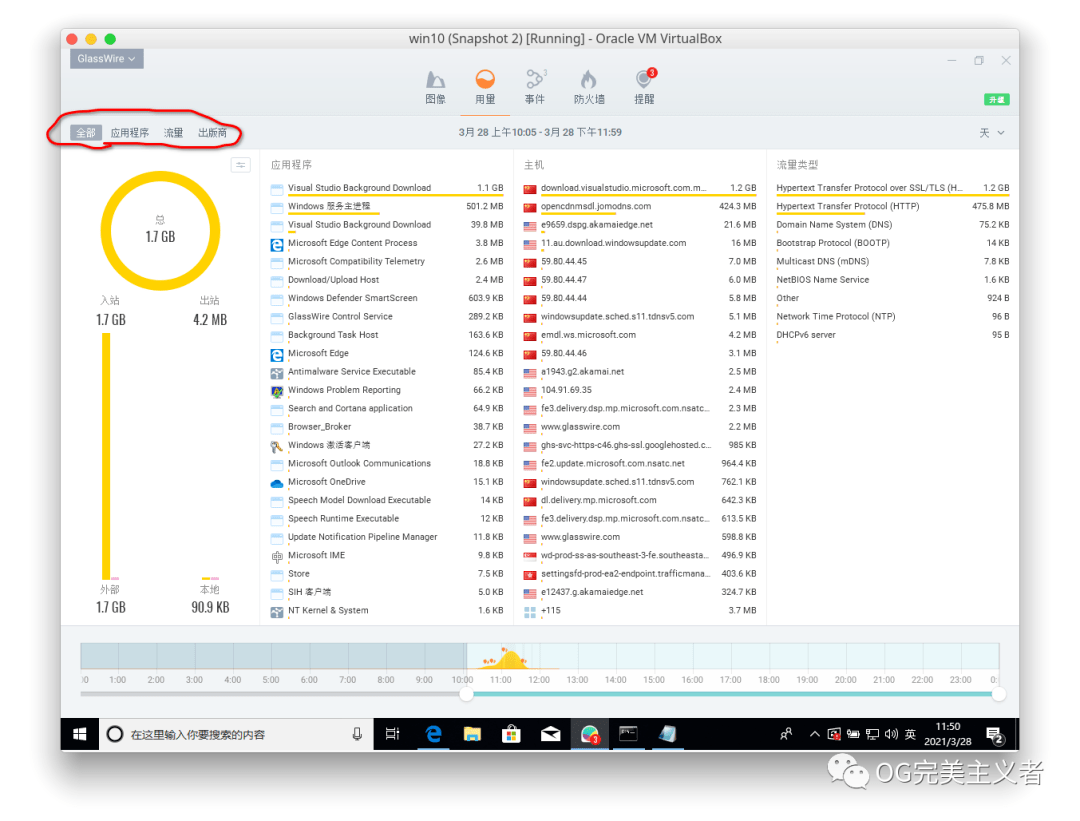Click microphone icon in taskbar search
1080x821 pixels.
click(357, 734)
